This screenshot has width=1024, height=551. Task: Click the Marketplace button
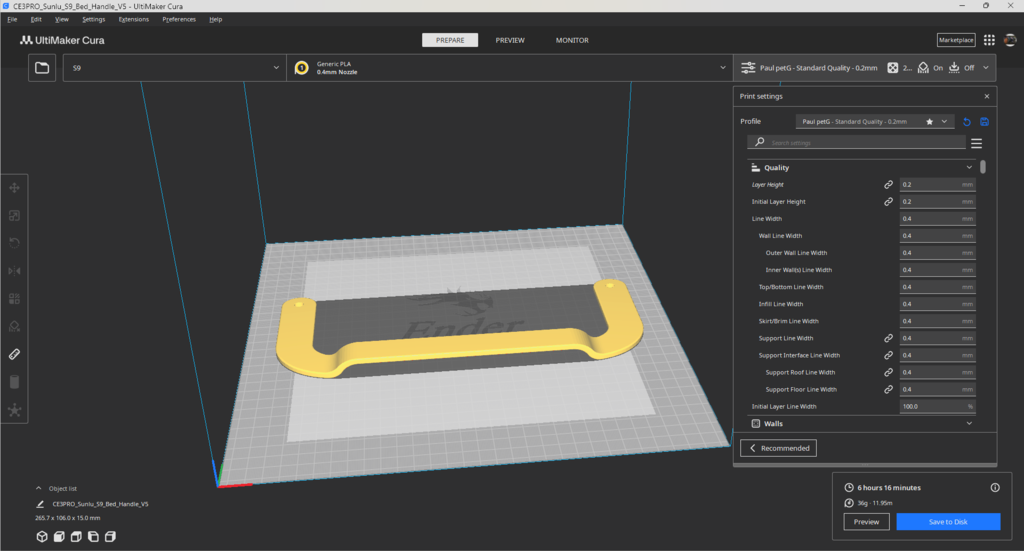(x=956, y=40)
